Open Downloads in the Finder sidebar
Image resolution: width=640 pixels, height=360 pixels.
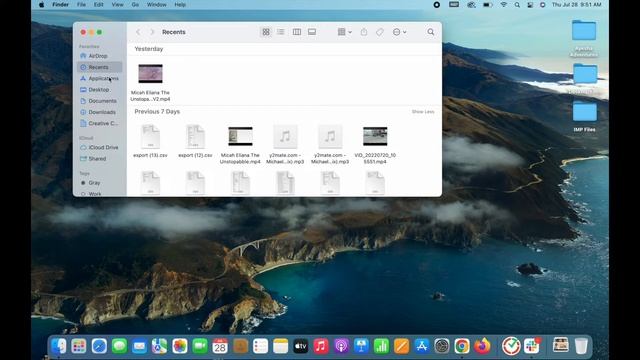point(99,112)
